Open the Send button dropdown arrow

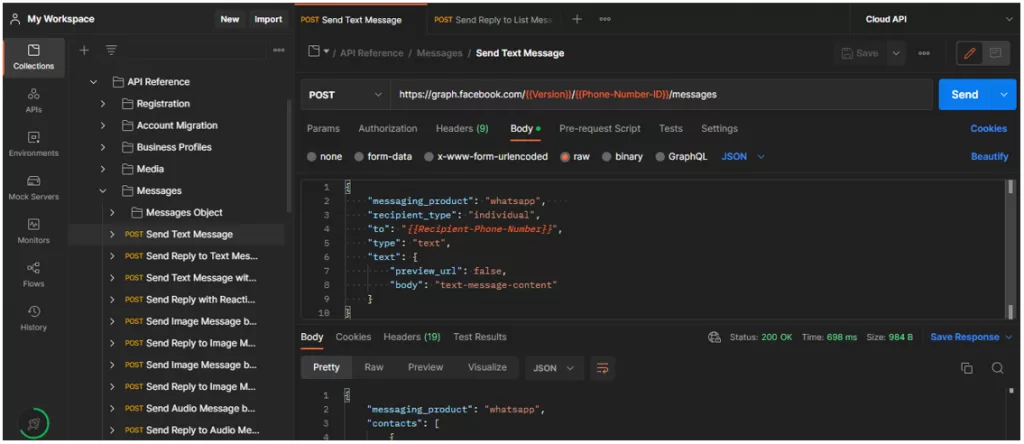coord(1004,95)
